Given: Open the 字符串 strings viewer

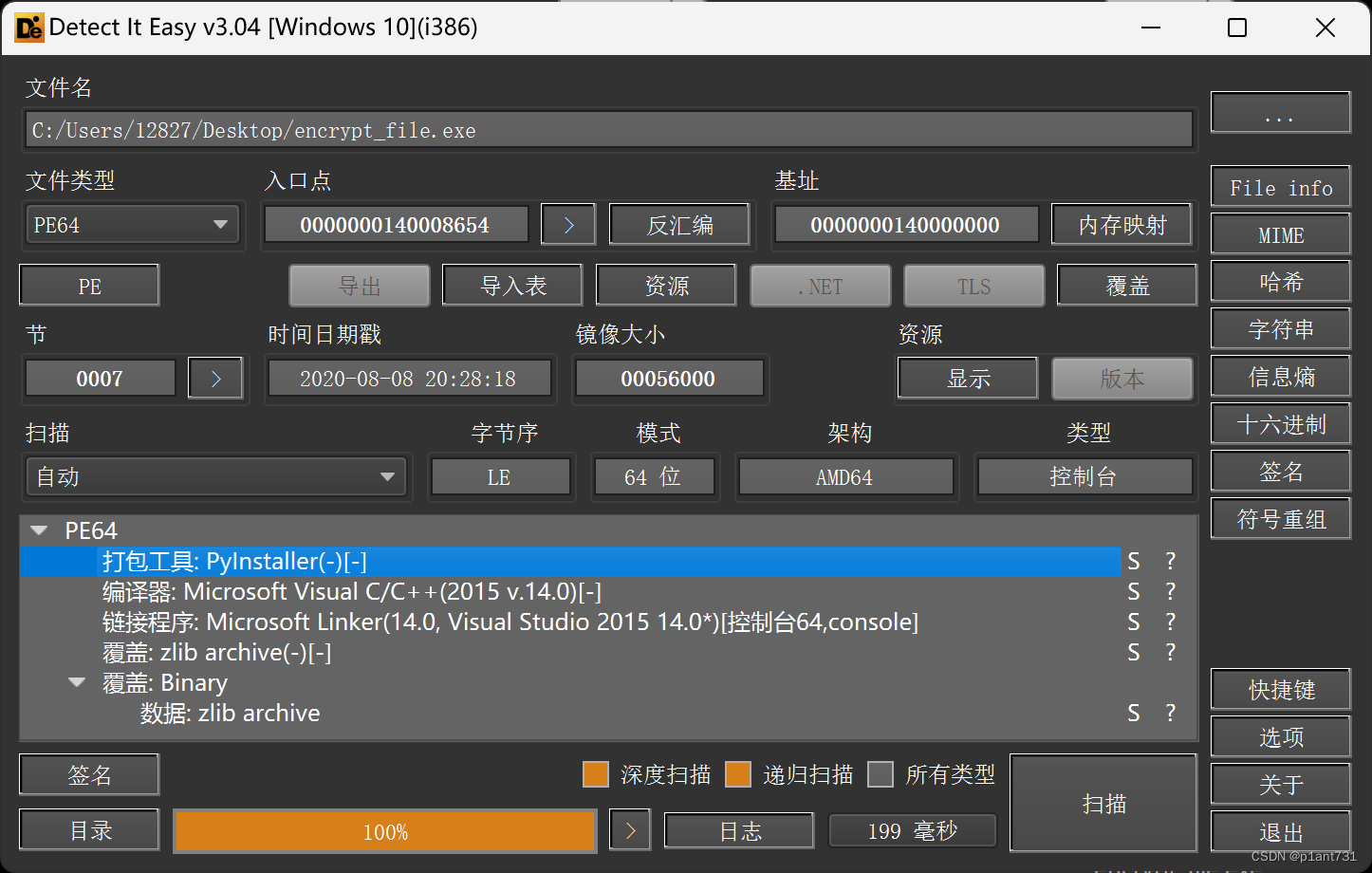Looking at the screenshot, I should (x=1281, y=329).
